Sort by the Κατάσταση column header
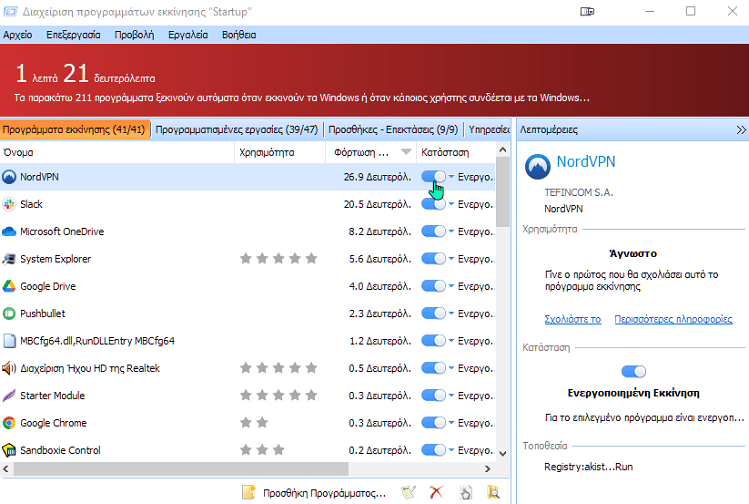Screen dimensions: 749x504 [456, 152]
